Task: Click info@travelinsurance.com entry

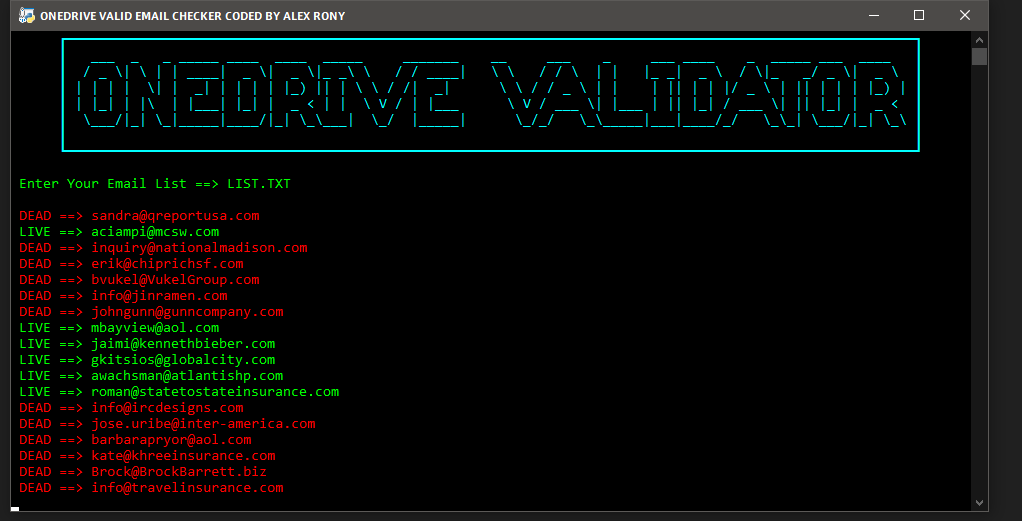Action: click(151, 487)
